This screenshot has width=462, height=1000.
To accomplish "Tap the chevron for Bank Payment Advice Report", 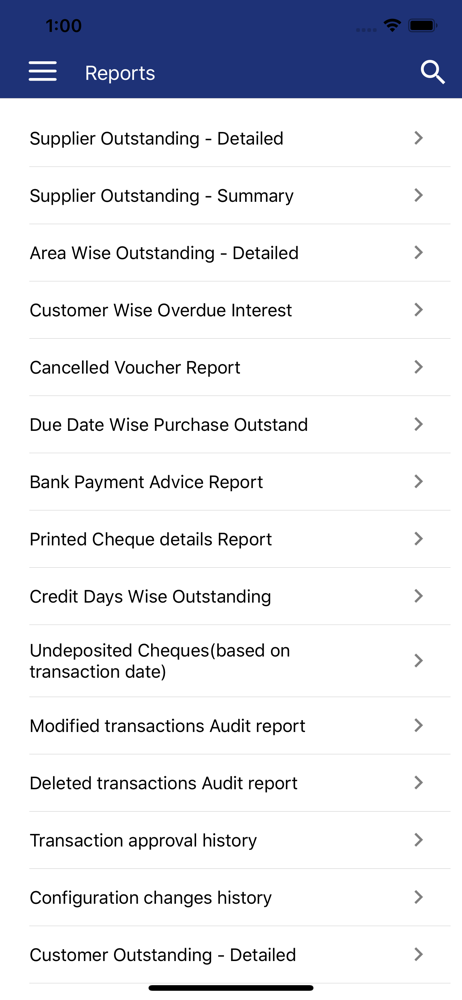I will [419, 482].
